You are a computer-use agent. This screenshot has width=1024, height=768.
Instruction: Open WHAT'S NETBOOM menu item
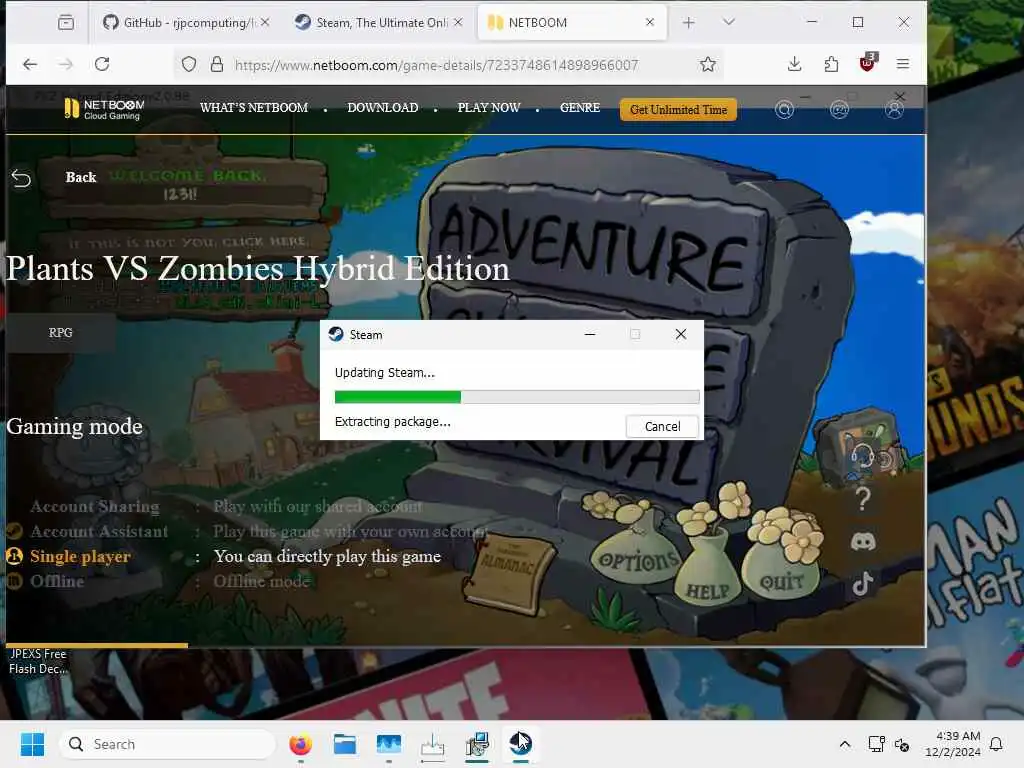254,108
